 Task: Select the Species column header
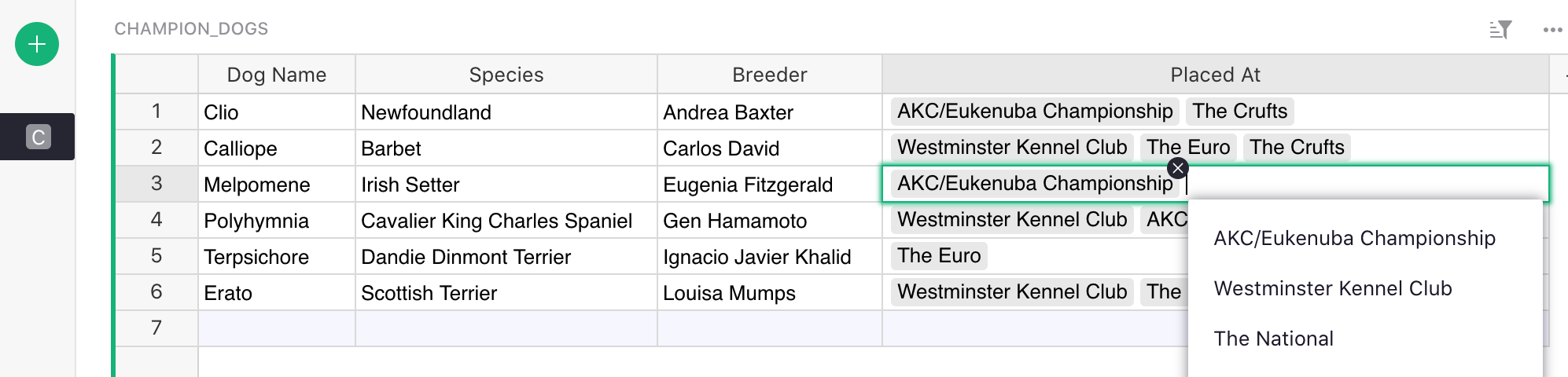(x=506, y=75)
